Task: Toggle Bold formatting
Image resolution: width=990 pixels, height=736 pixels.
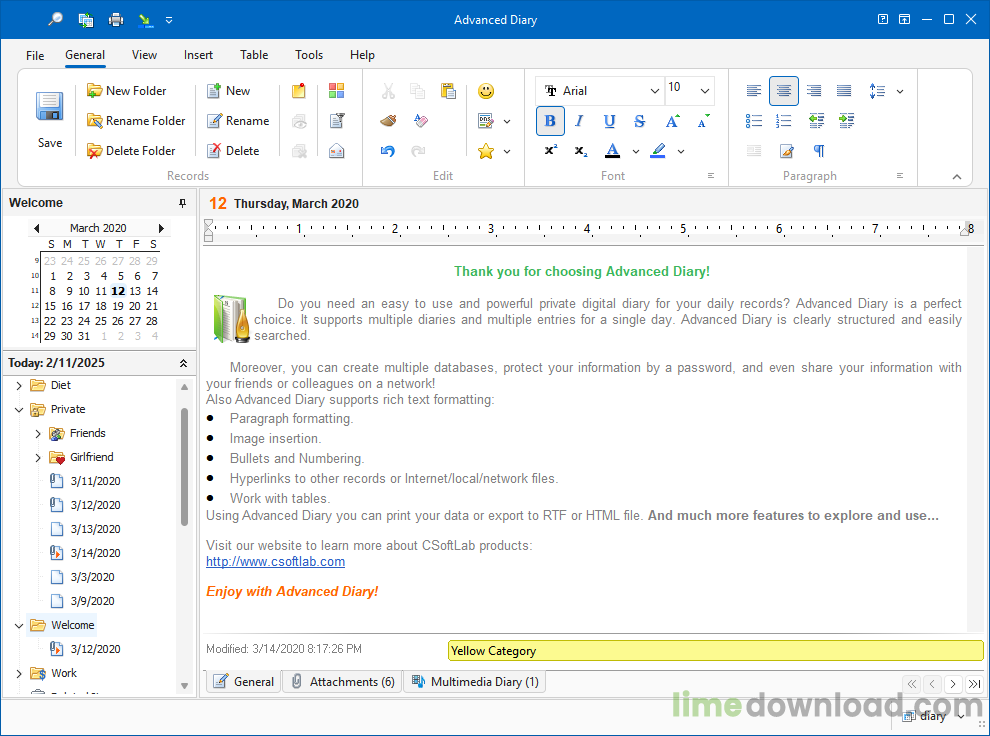Action: click(550, 121)
